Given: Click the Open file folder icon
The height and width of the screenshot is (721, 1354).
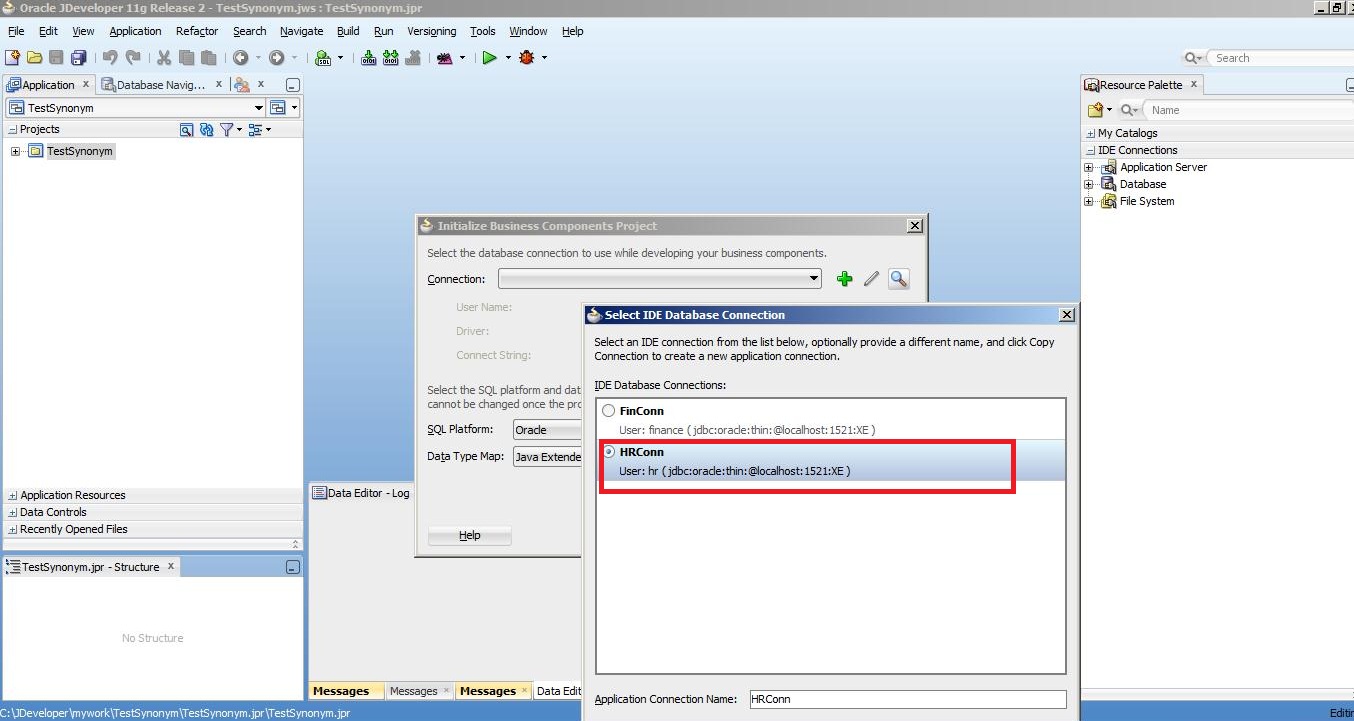Looking at the screenshot, I should [35, 58].
